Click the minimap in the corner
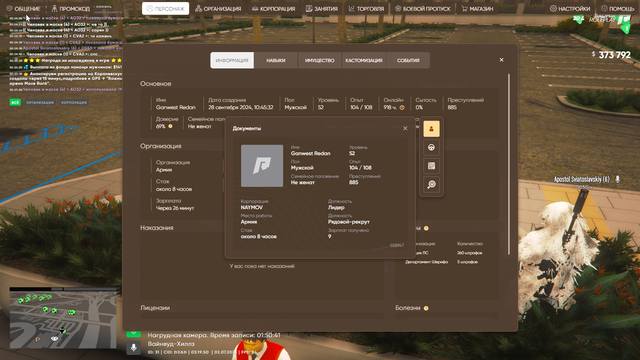Viewport: 640px width, 360px height. click(63, 318)
